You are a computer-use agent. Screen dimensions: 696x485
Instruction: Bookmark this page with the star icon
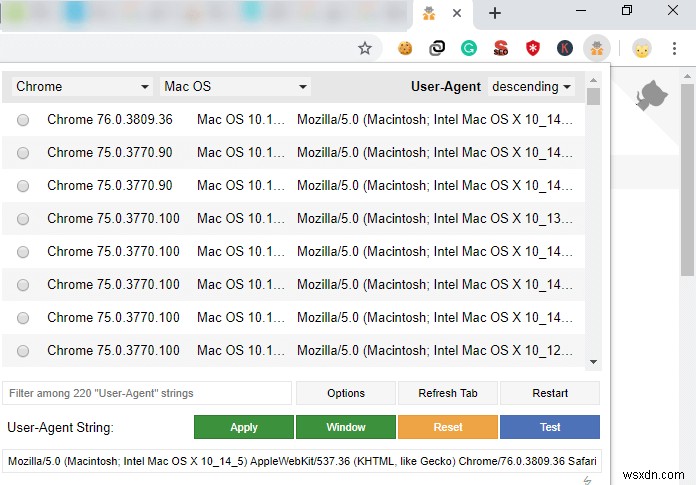(364, 48)
